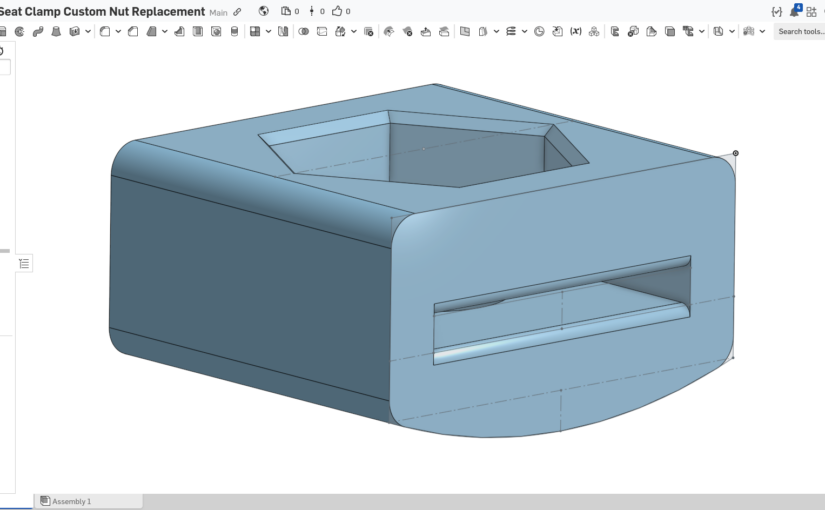
Task: Select the Draft tool
Action: coord(152,32)
